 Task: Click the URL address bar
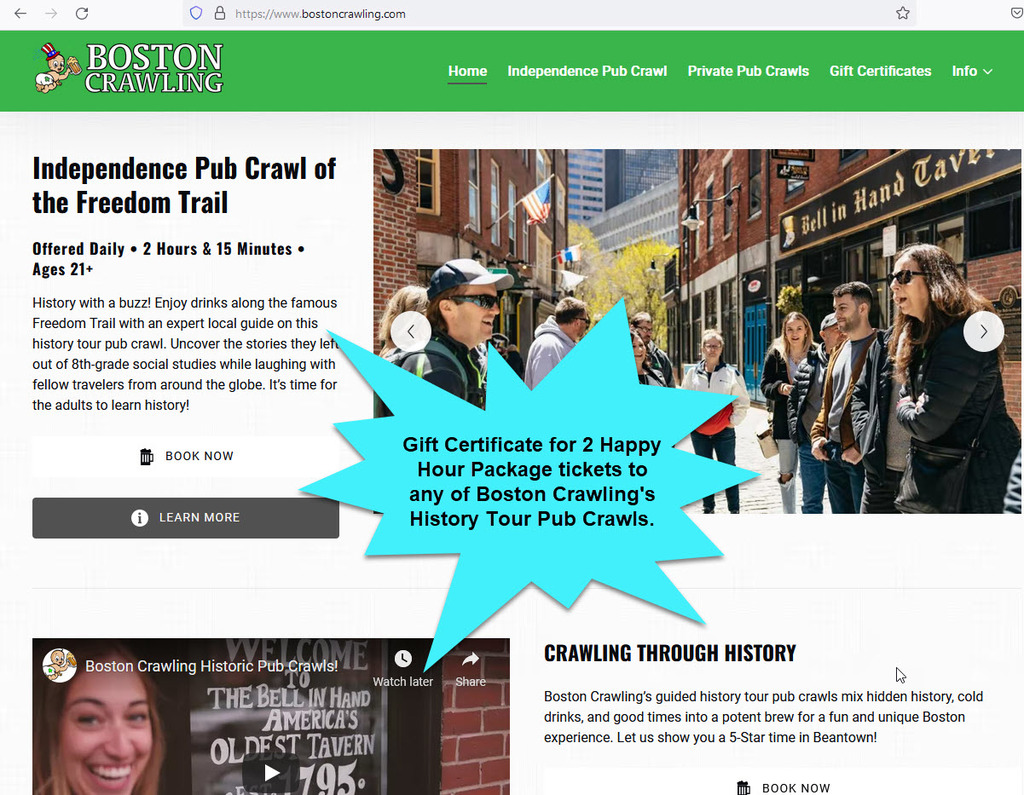pos(550,14)
